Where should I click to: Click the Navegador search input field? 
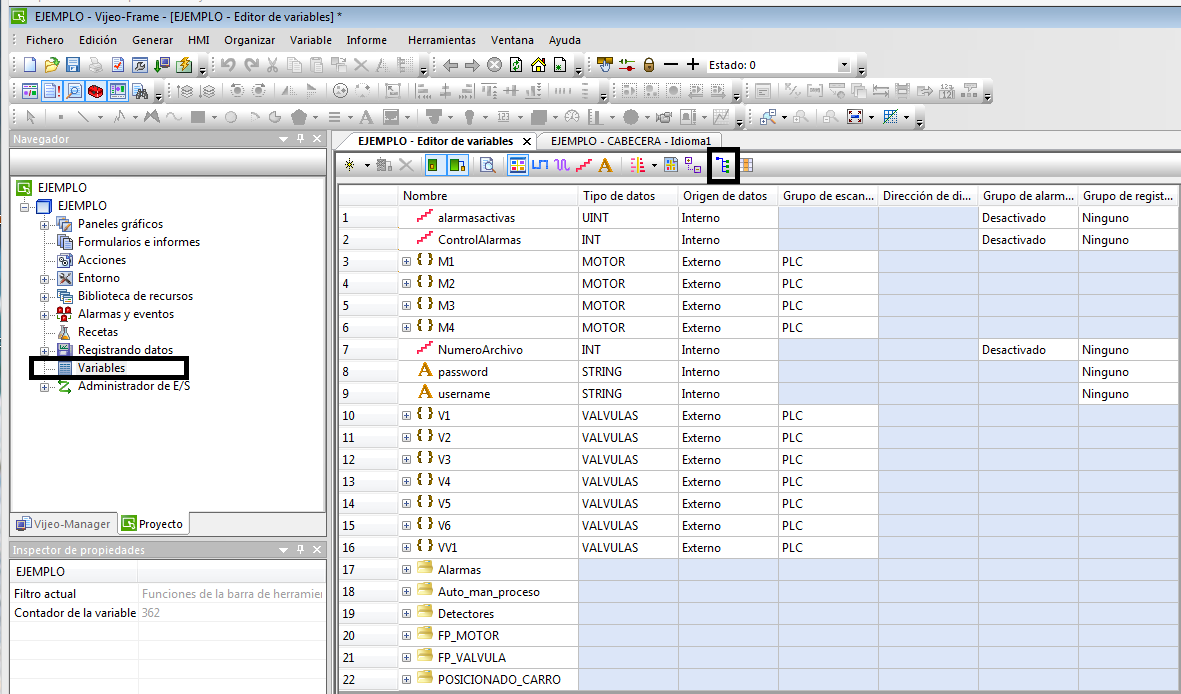[167, 162]
